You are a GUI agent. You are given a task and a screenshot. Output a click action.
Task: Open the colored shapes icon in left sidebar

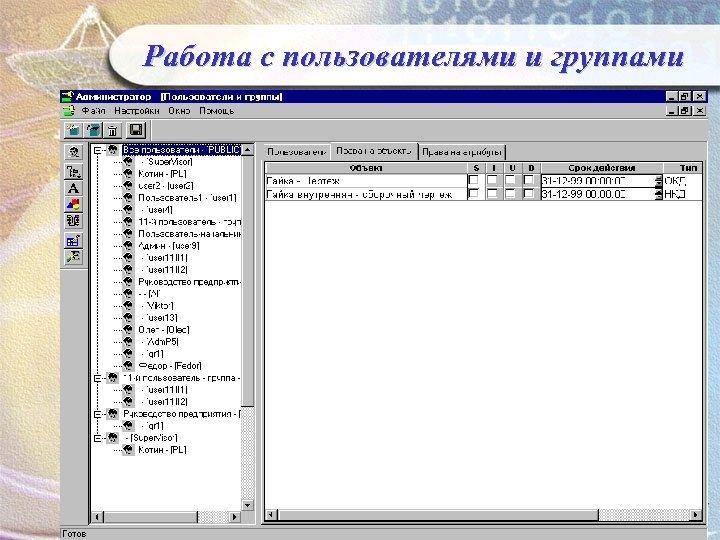click(x=73, y=204)
